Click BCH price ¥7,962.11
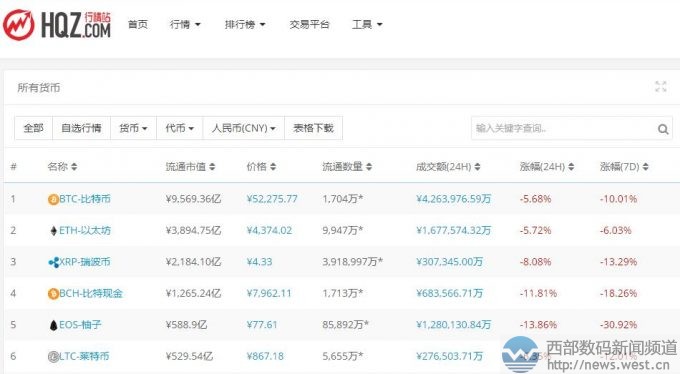The width and height of the screenshot is (680, 374). point(269,293)
